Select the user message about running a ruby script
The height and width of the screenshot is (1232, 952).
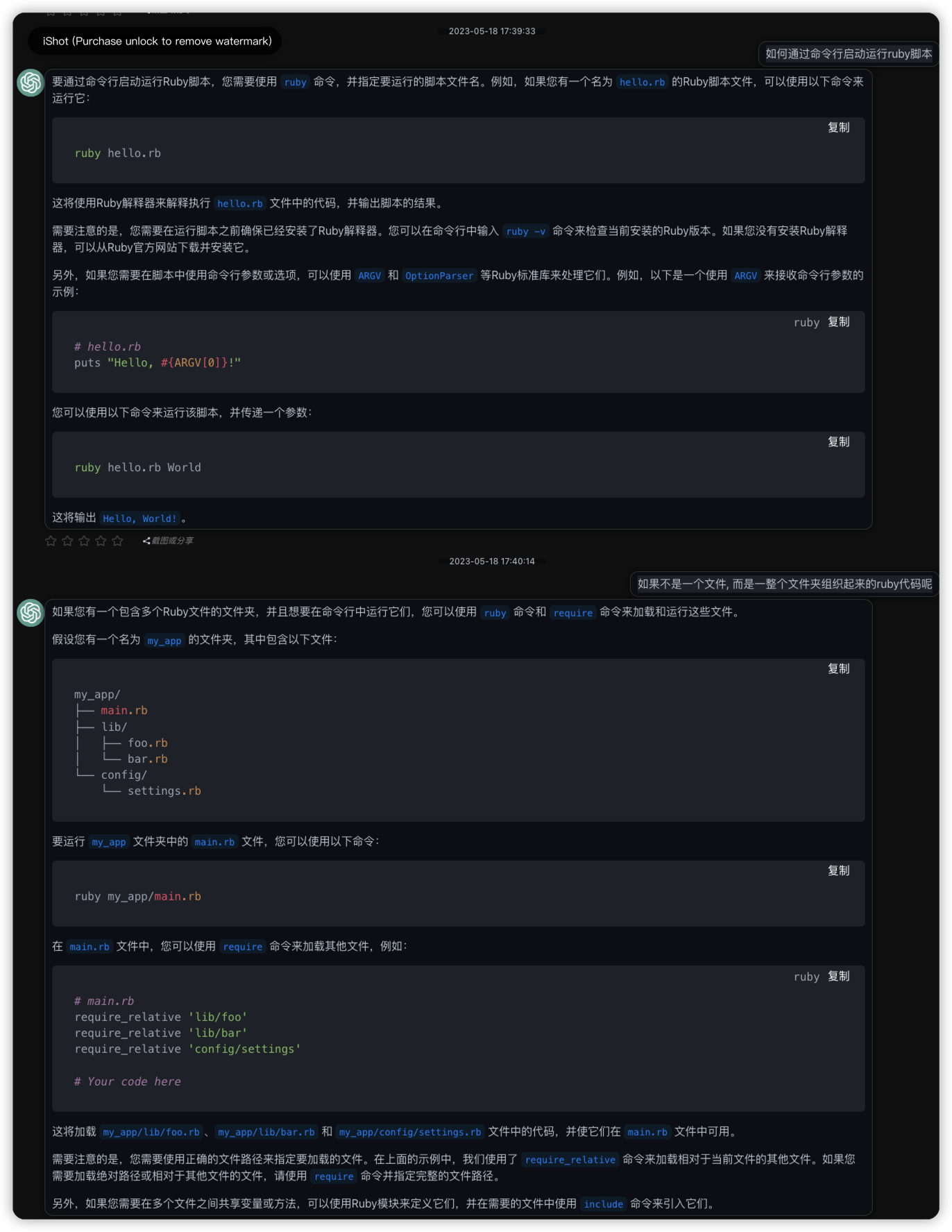coord(848,54)
